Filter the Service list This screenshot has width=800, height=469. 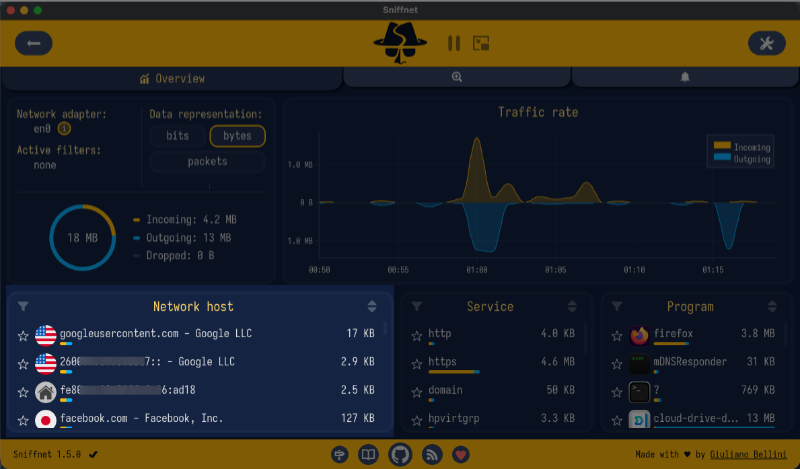(417, 306)
